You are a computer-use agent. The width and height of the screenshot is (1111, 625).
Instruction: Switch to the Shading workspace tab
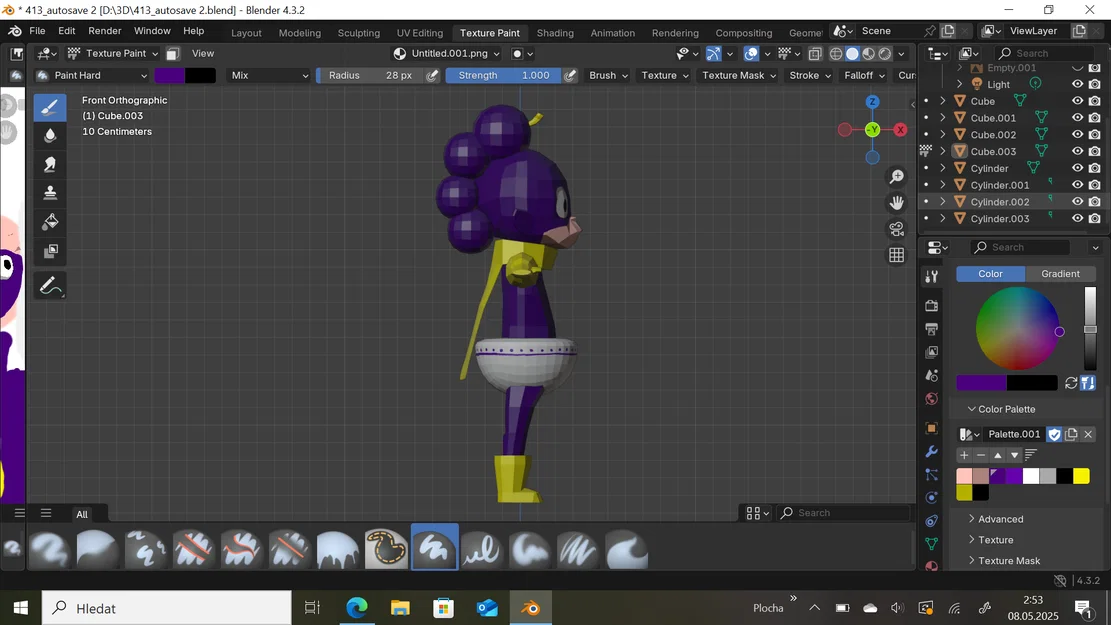tap(555, 33)
